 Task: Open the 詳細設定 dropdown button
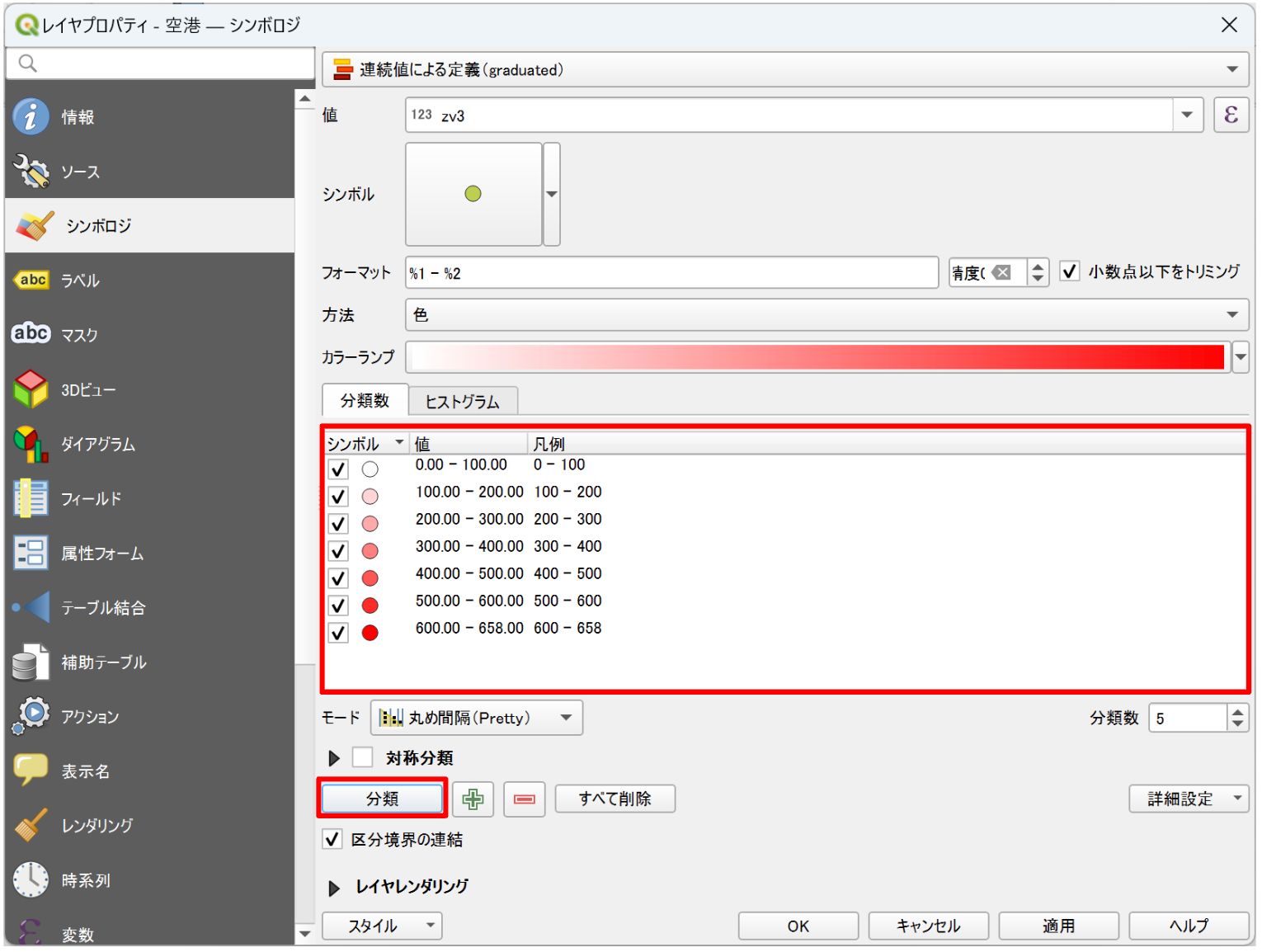tap(1189, 799)
